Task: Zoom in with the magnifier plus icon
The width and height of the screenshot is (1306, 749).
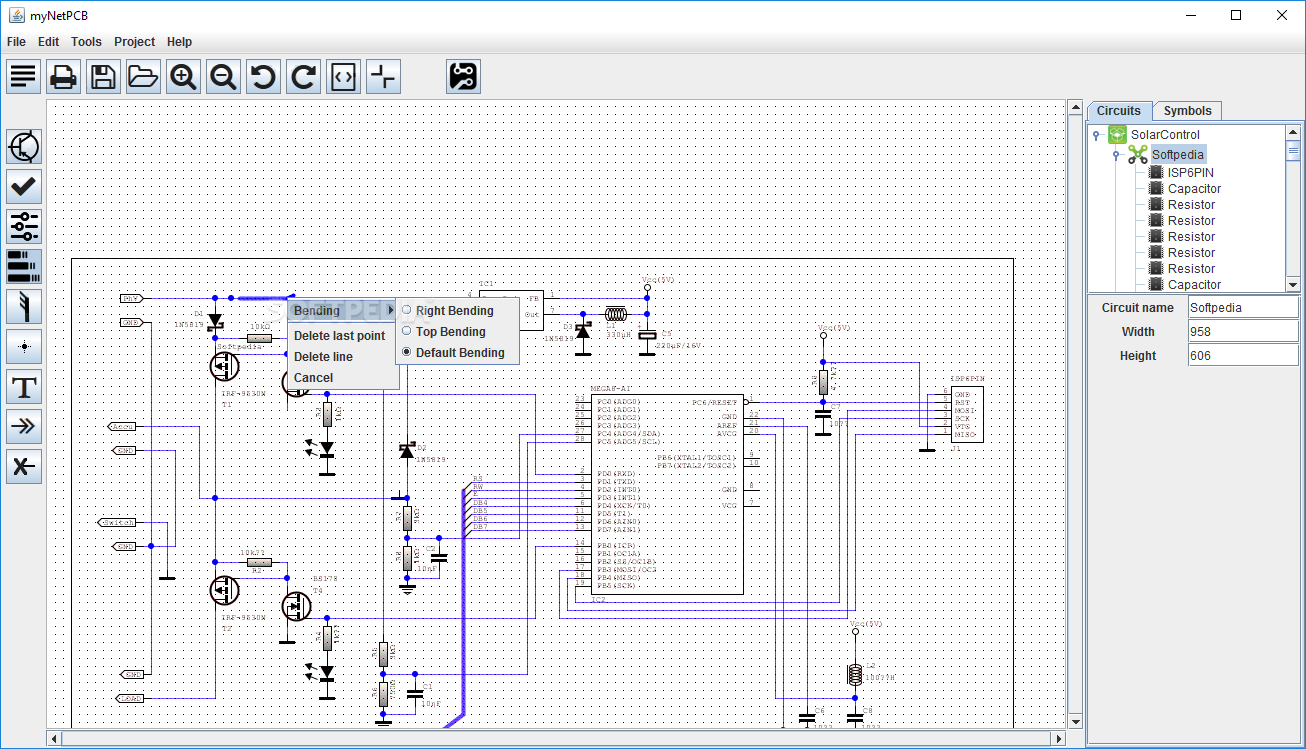Action: coord(183,76)
